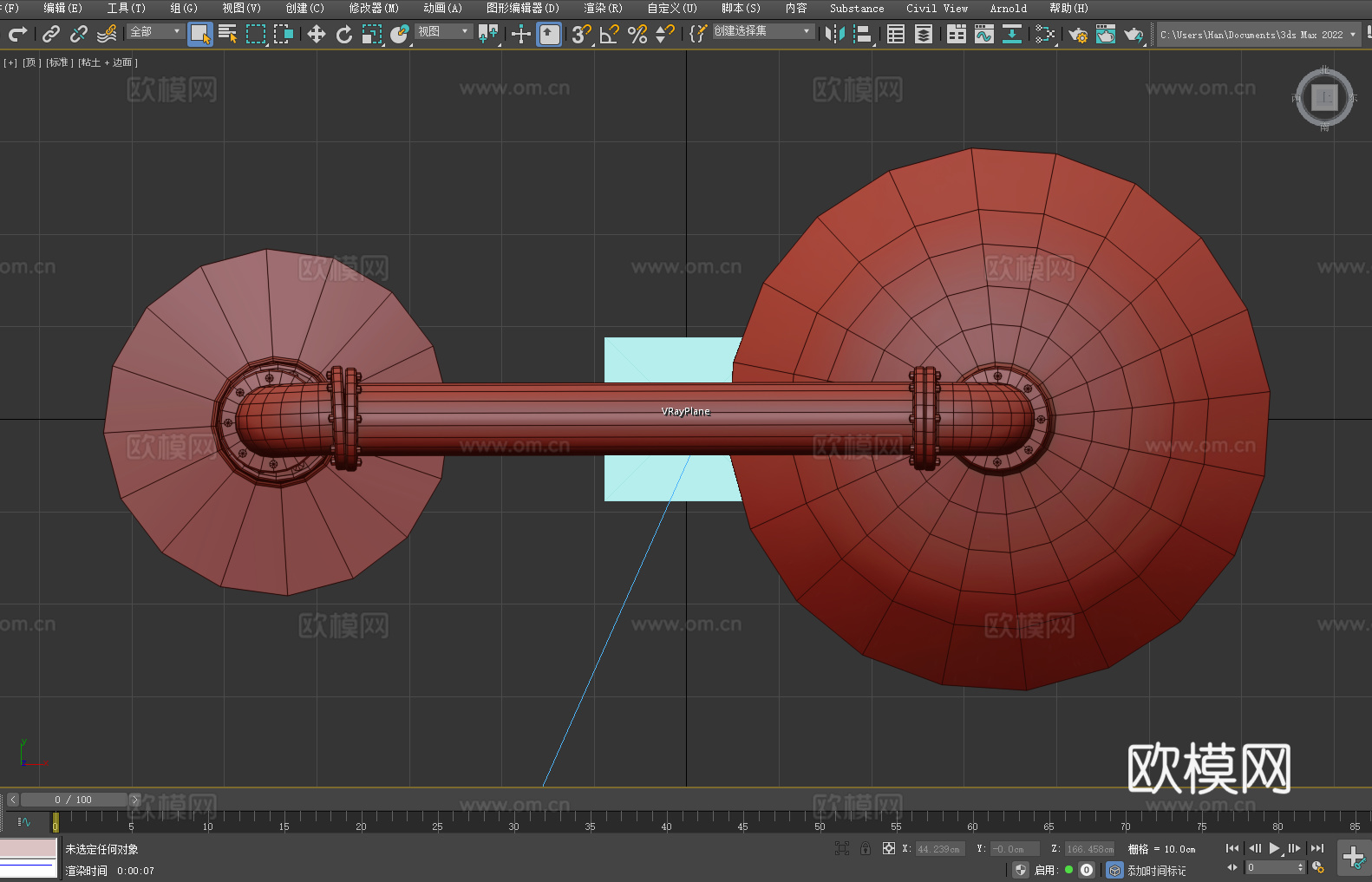This screenshot has width=1372, height=882.
Task: Select the Move tool in toolbar
Action: [317, 34]
